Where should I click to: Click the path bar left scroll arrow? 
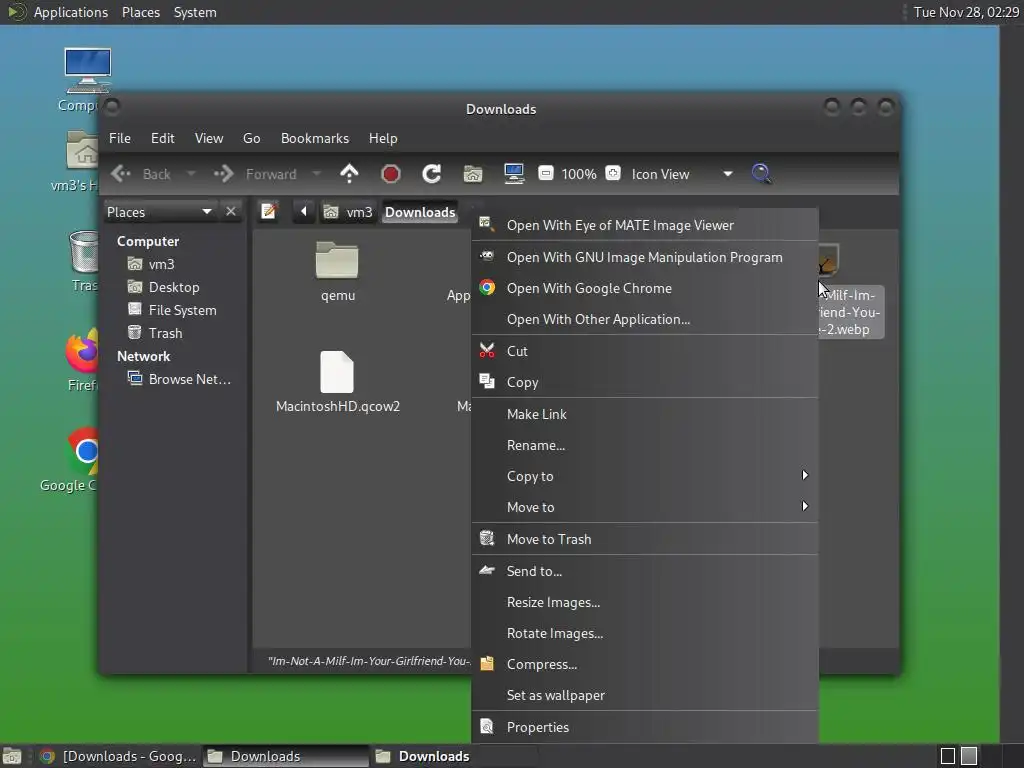[304, 212]
